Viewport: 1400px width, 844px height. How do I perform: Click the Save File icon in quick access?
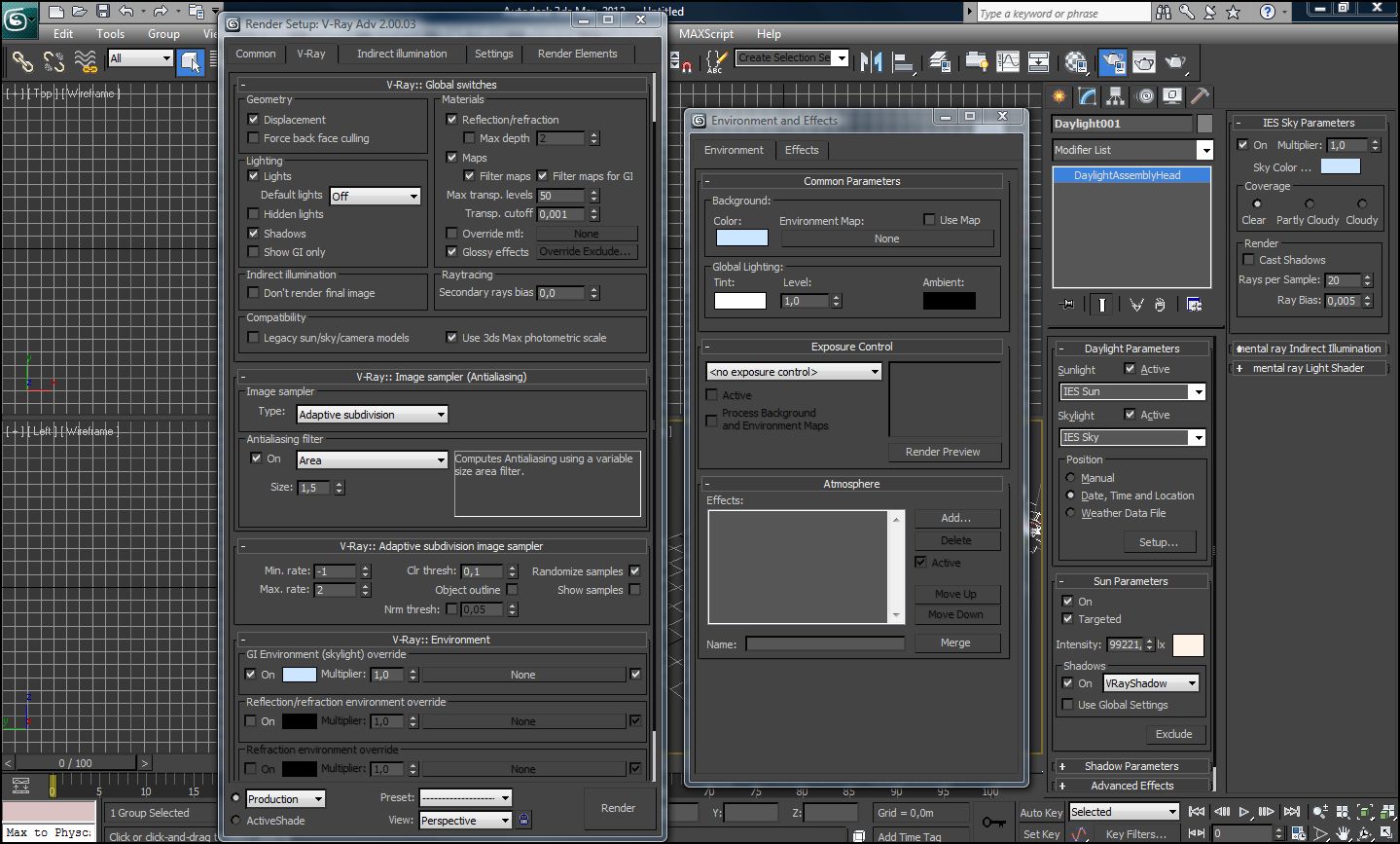pos(103,11)
